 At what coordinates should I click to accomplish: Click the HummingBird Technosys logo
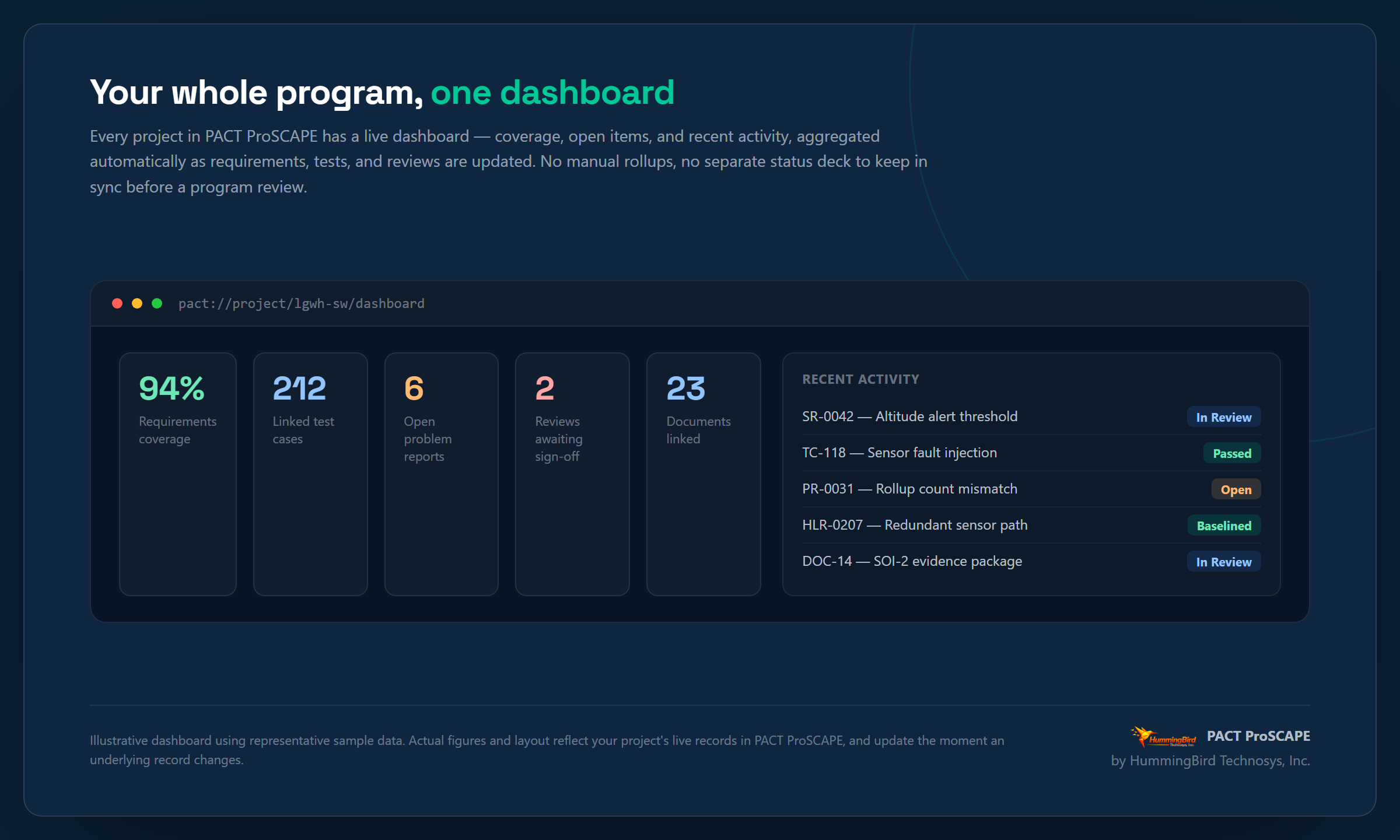[1163, 737]
